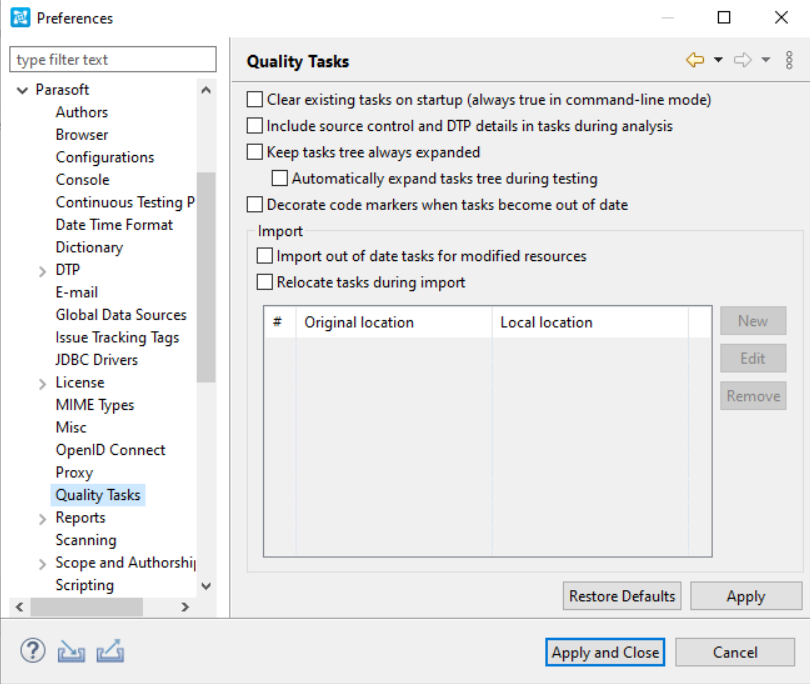The image size is (810, 684).
Task: Expand the License tree node
Action: tap(42, 383)
